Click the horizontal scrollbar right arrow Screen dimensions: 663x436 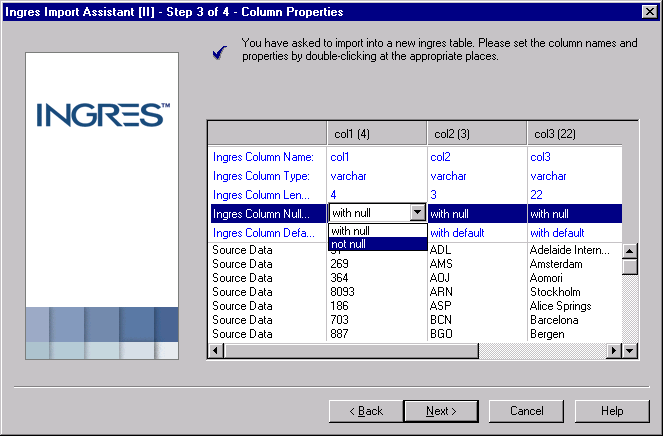click(x=614, y=351)
